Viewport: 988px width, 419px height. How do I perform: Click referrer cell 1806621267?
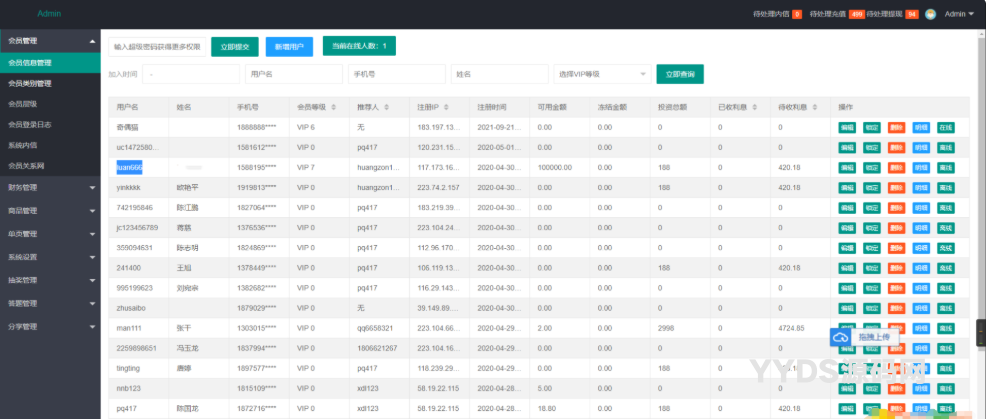(x=377, y=348)
